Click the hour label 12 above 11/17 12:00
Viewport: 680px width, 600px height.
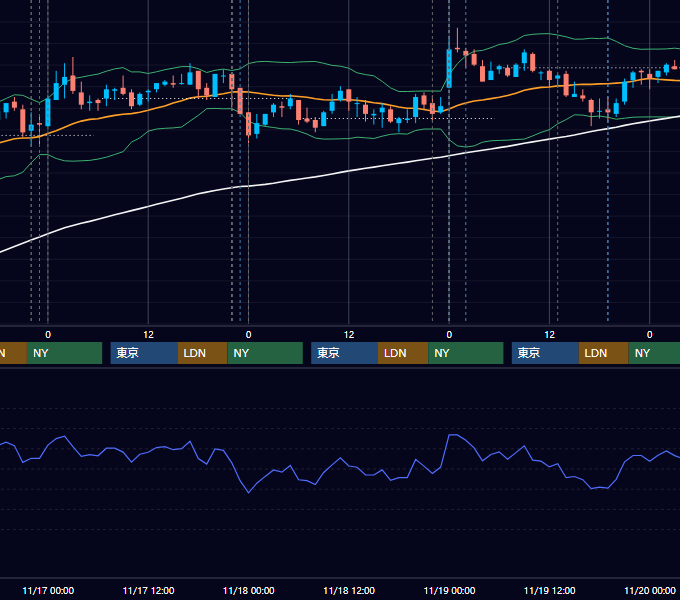148,335
